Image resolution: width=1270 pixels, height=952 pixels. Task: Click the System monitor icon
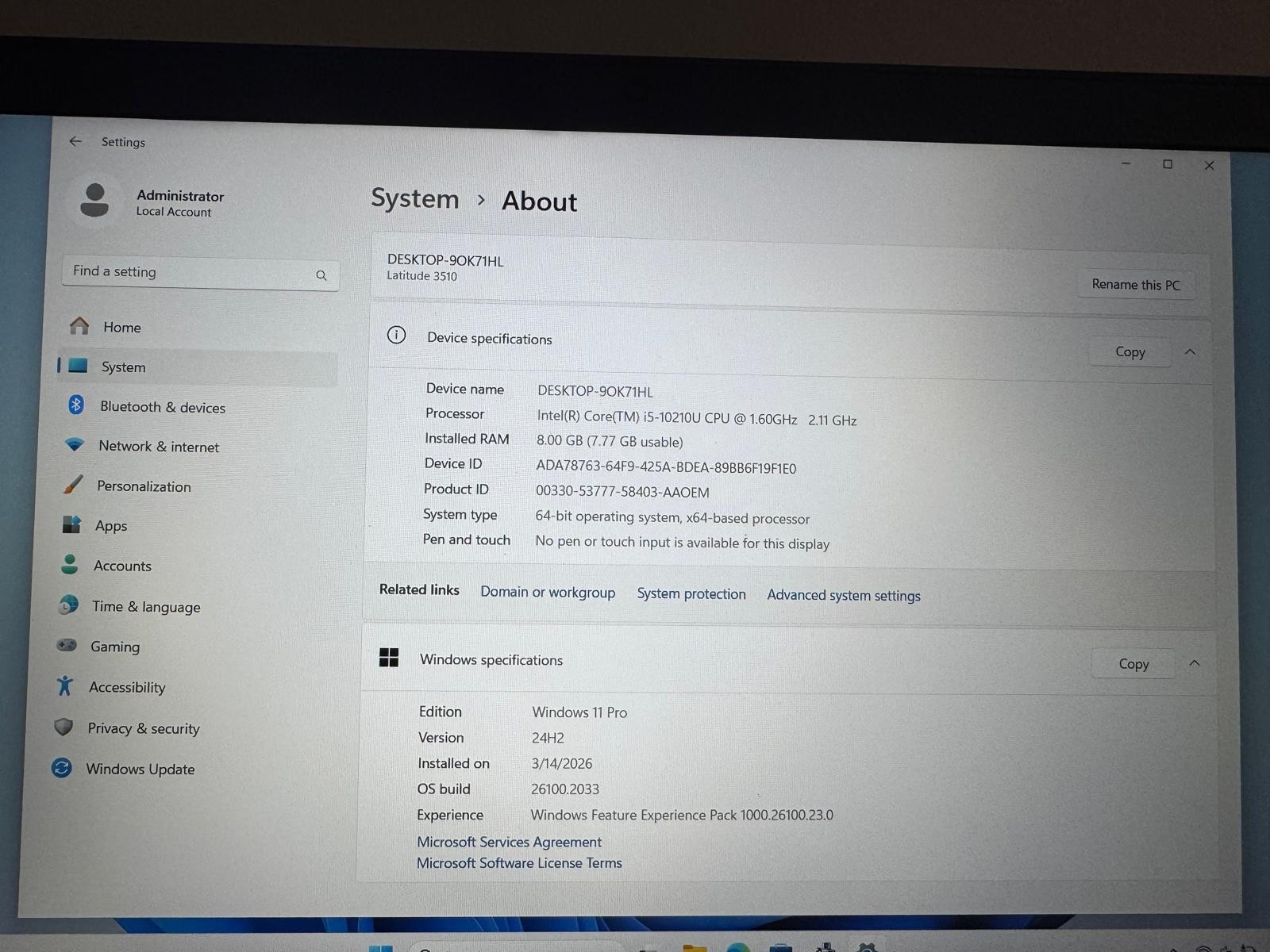(x=78, y=366)
